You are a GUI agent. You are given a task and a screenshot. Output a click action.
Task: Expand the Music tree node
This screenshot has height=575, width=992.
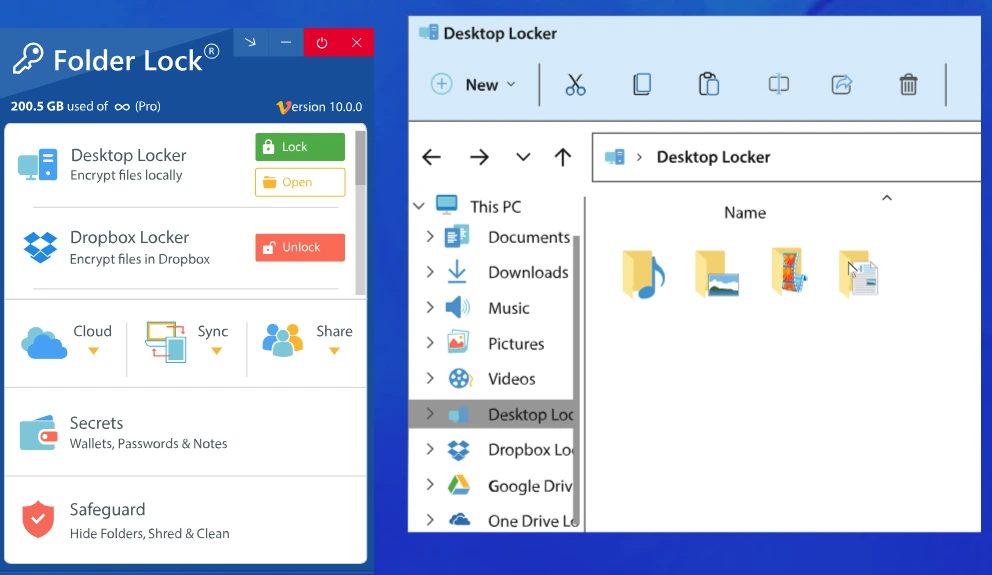(x=430, y=307)
